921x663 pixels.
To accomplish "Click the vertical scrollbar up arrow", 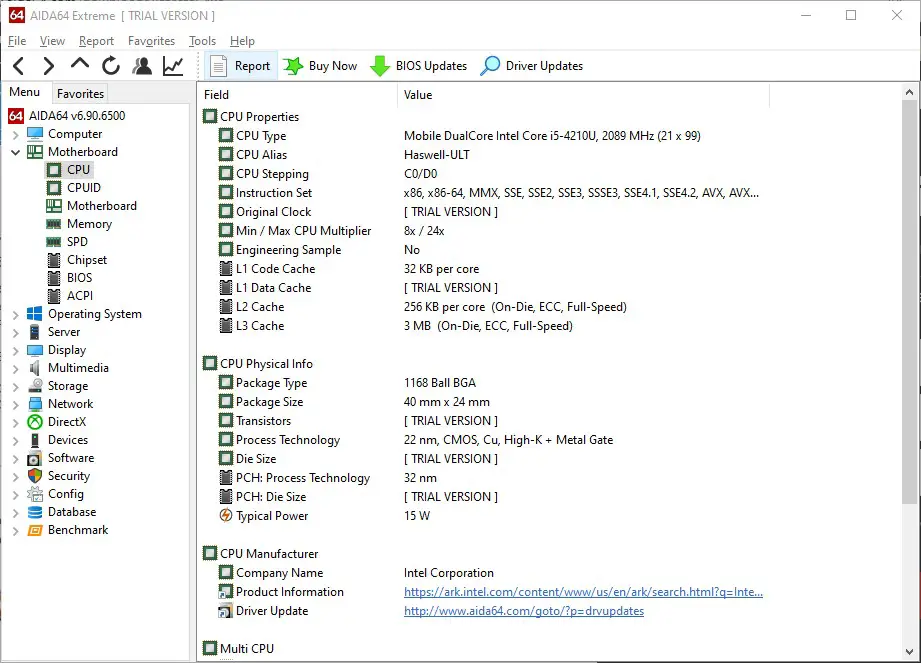I will click(x=909, y=92).
